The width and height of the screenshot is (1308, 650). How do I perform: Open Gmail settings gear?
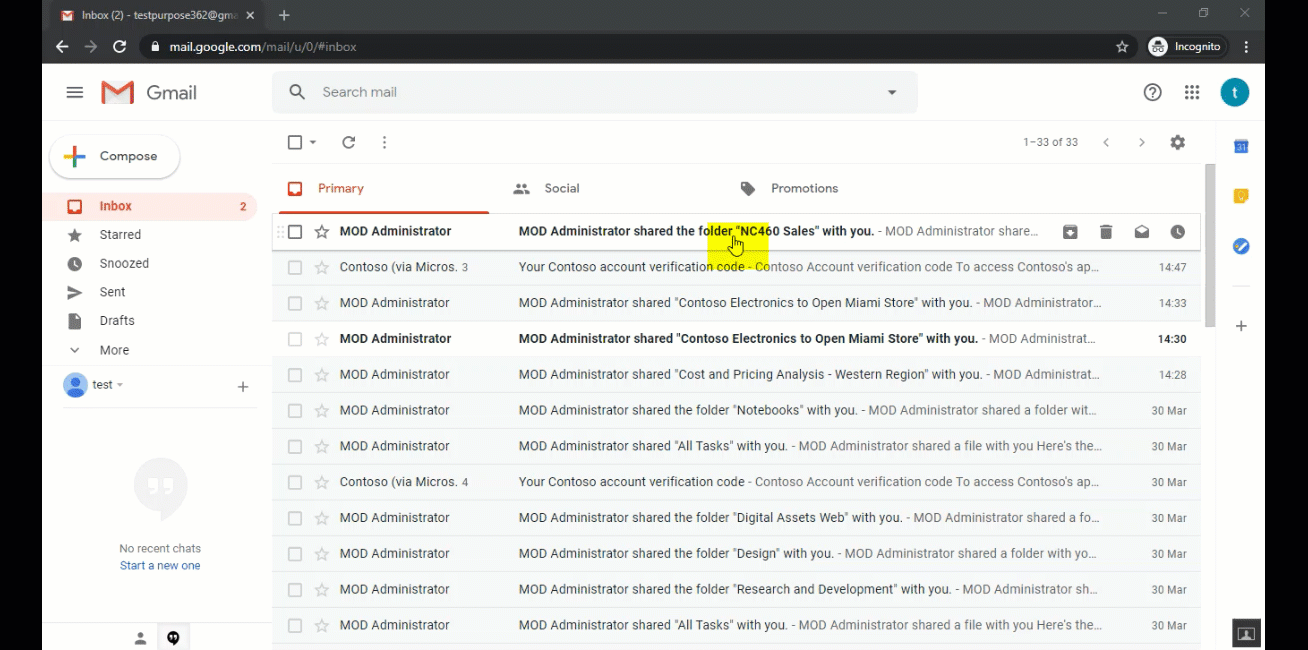(x=1178, y=143)
